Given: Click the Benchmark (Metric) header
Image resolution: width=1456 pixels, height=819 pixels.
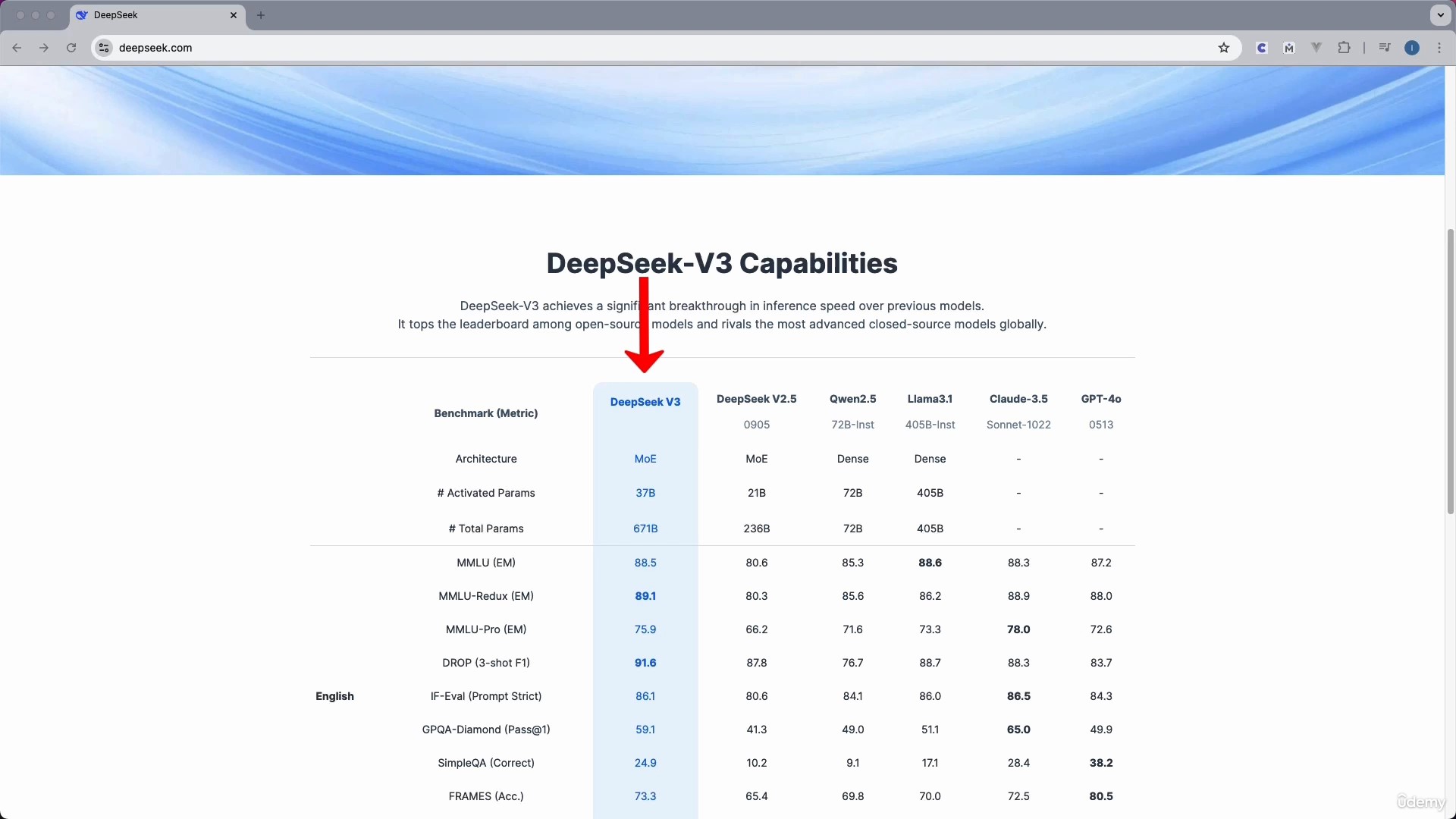Looking at the screenshot, I should 486,413.
